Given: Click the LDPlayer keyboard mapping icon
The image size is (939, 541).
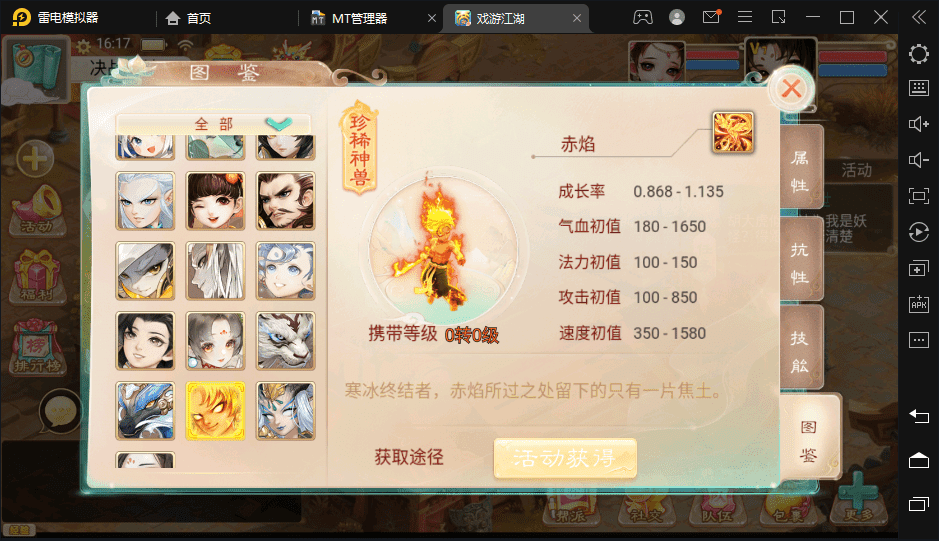Looking at the screenshot, I should point(919,88).
